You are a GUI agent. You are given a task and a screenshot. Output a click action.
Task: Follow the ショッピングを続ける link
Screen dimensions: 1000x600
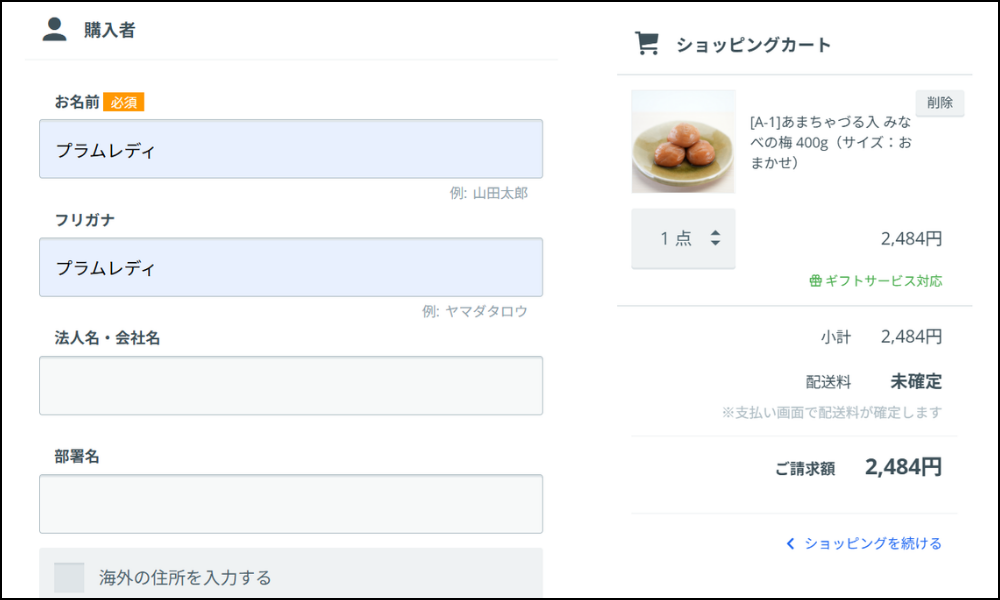click(x=873, y=544)
